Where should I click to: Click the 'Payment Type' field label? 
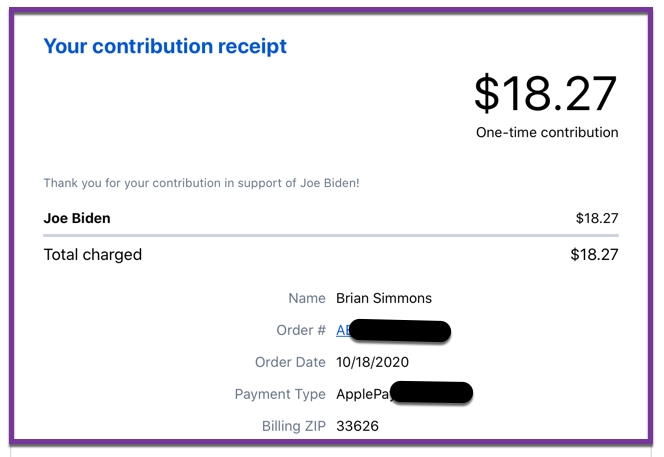(280, 394)
